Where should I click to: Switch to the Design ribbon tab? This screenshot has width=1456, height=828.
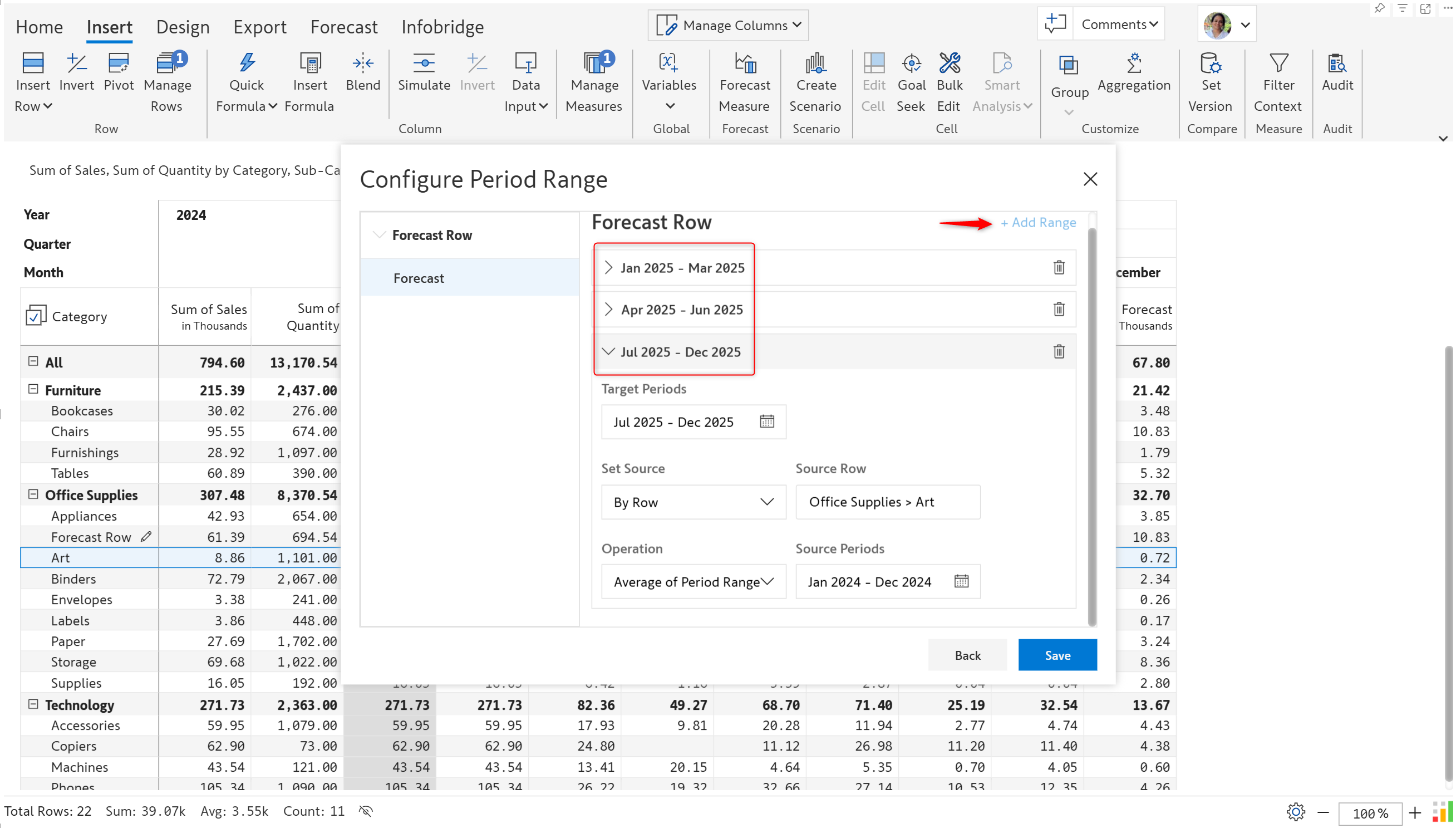point(183,27)
